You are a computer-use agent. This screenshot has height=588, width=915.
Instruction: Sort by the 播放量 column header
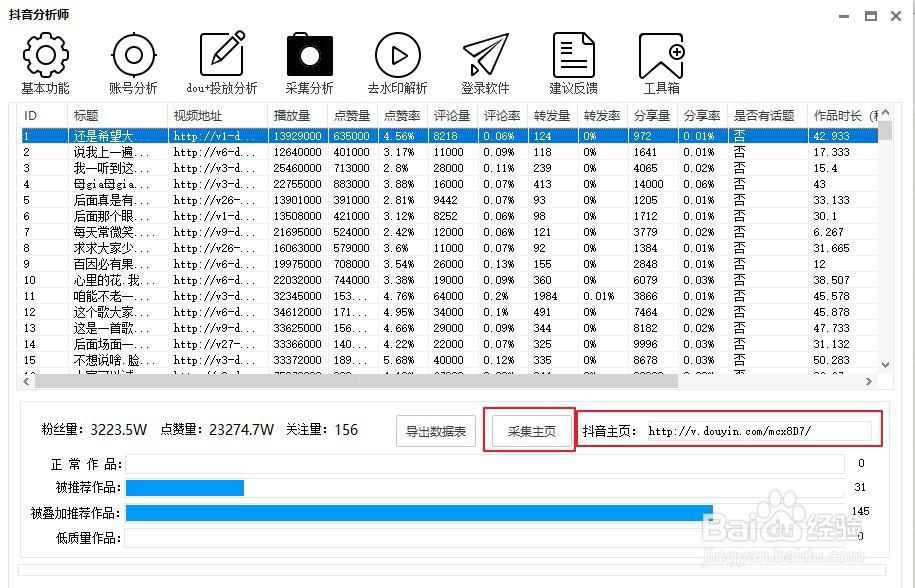pos(298,116)
